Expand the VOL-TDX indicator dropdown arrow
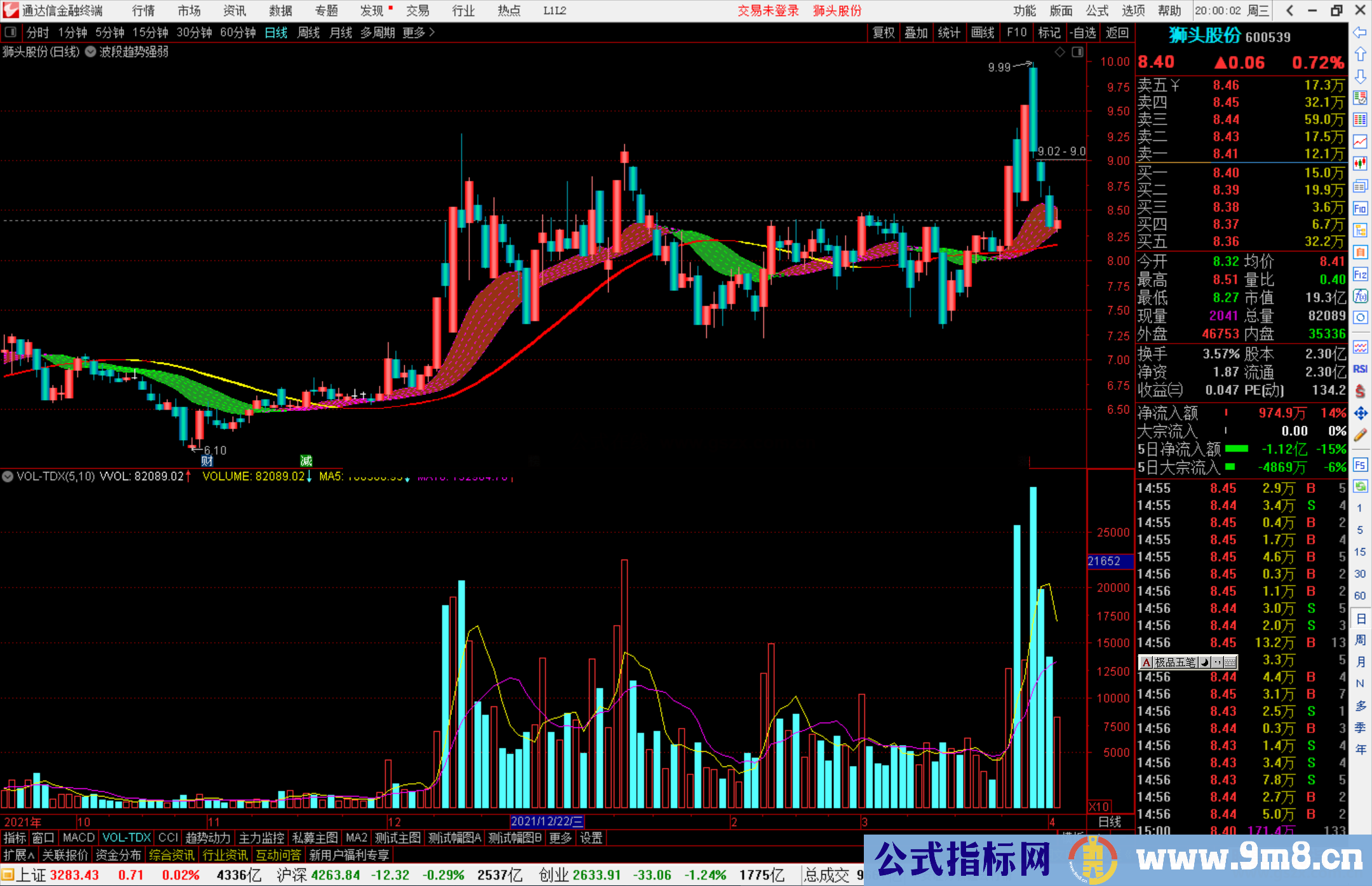Image resolution: width=1372 pixels, height=886 pixels. [8, 476]
